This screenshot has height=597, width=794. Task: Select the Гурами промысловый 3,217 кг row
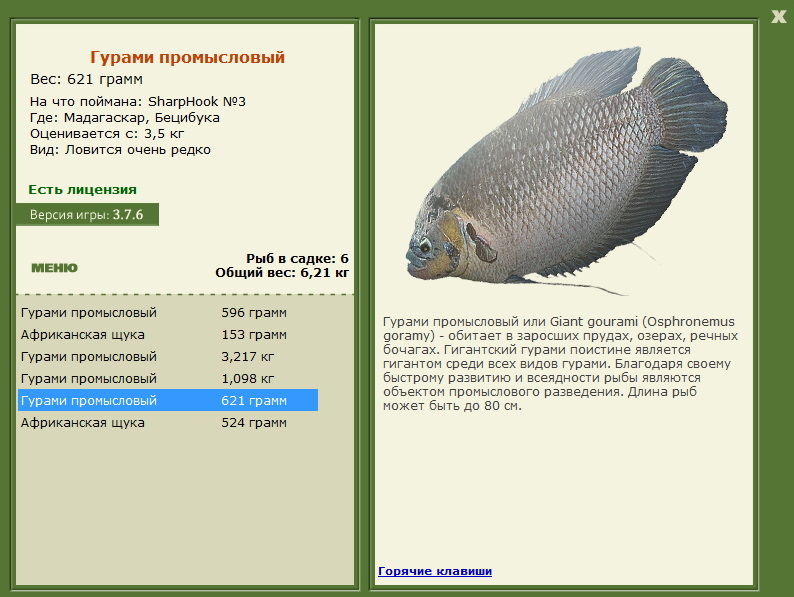coord(168,356)
